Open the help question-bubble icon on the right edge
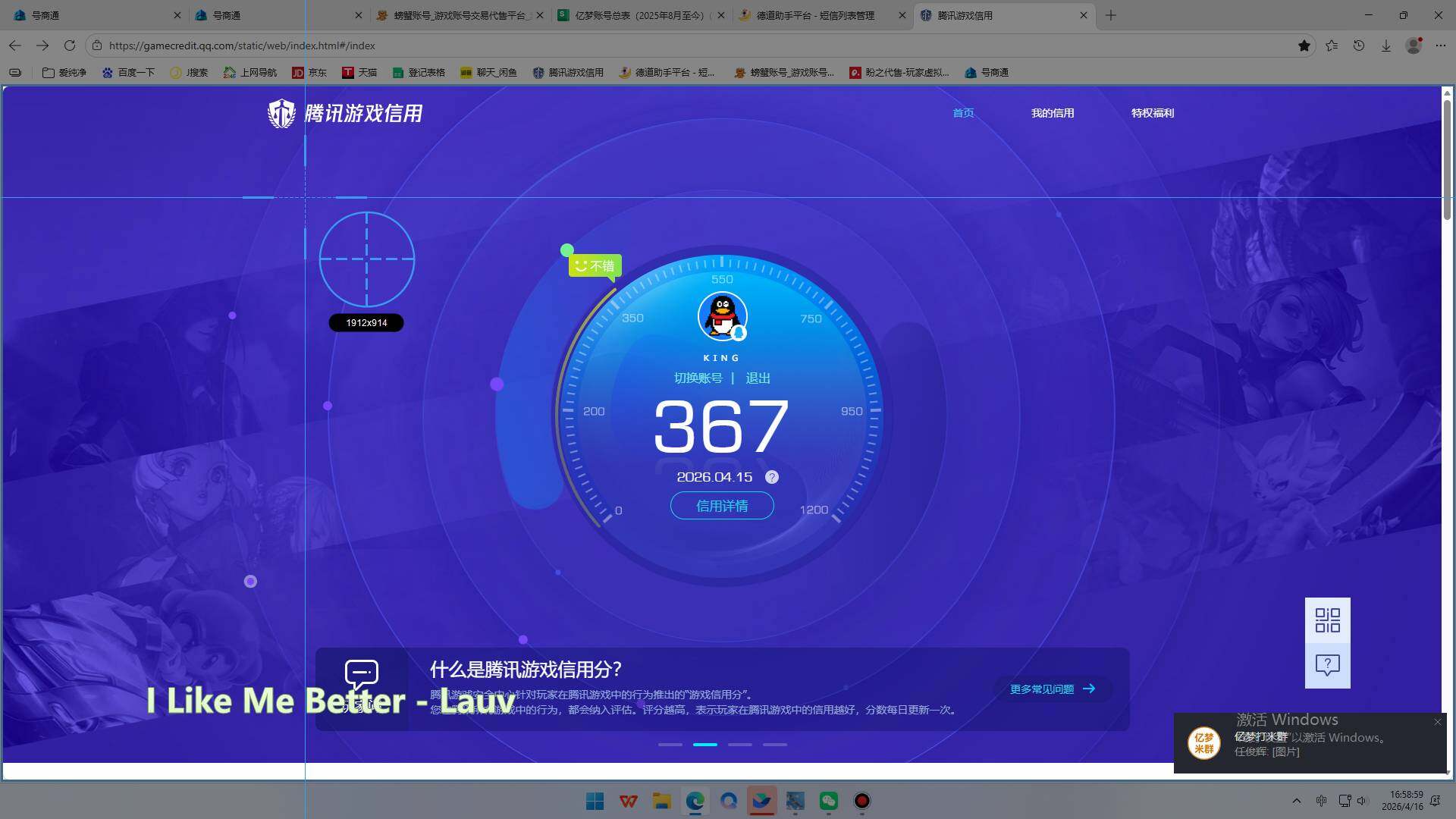 point(1328,665)
